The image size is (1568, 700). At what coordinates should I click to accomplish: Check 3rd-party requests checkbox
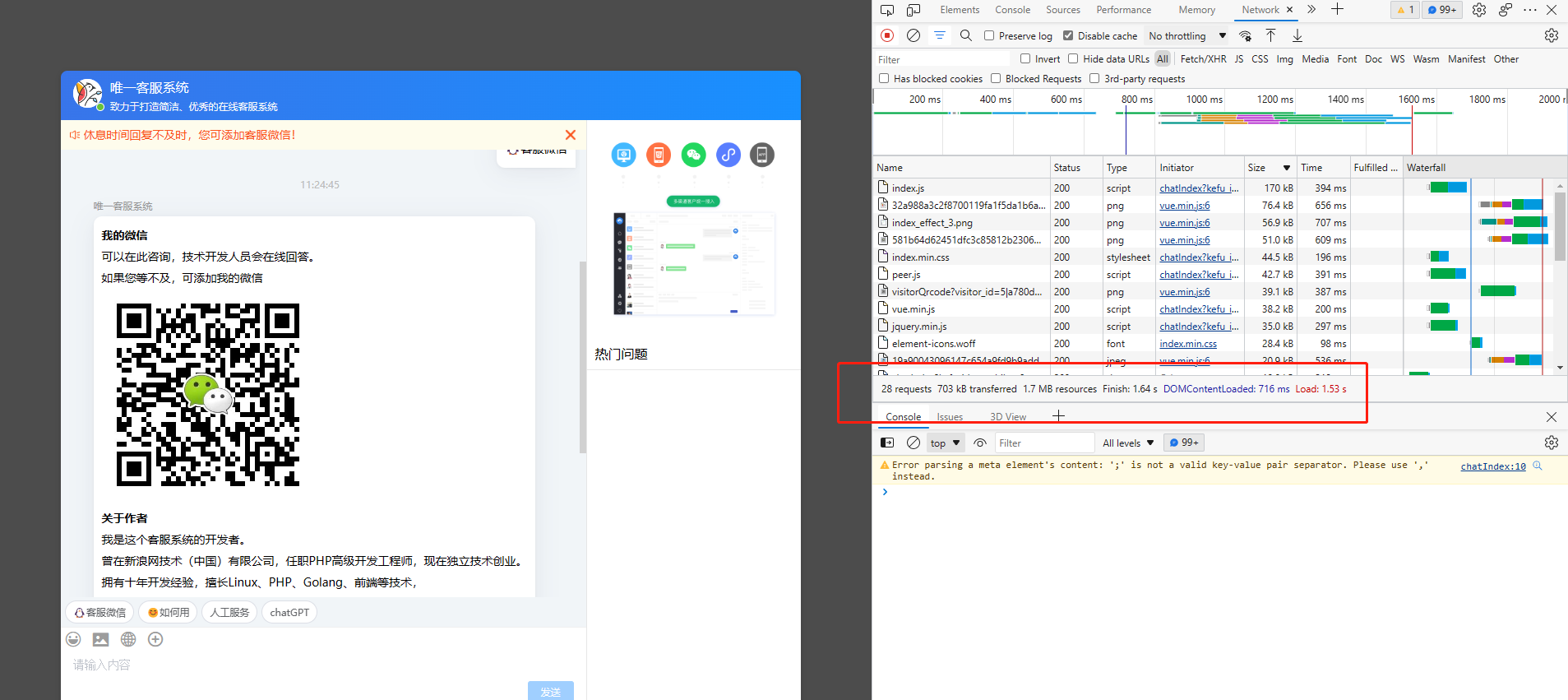pyautogui.click(x=1094, y=78)
